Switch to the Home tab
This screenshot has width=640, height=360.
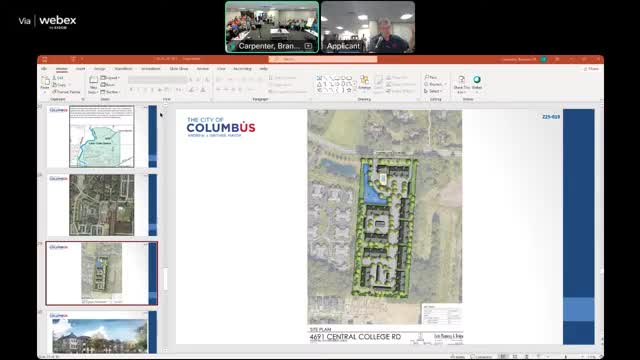tap(62, 69)
